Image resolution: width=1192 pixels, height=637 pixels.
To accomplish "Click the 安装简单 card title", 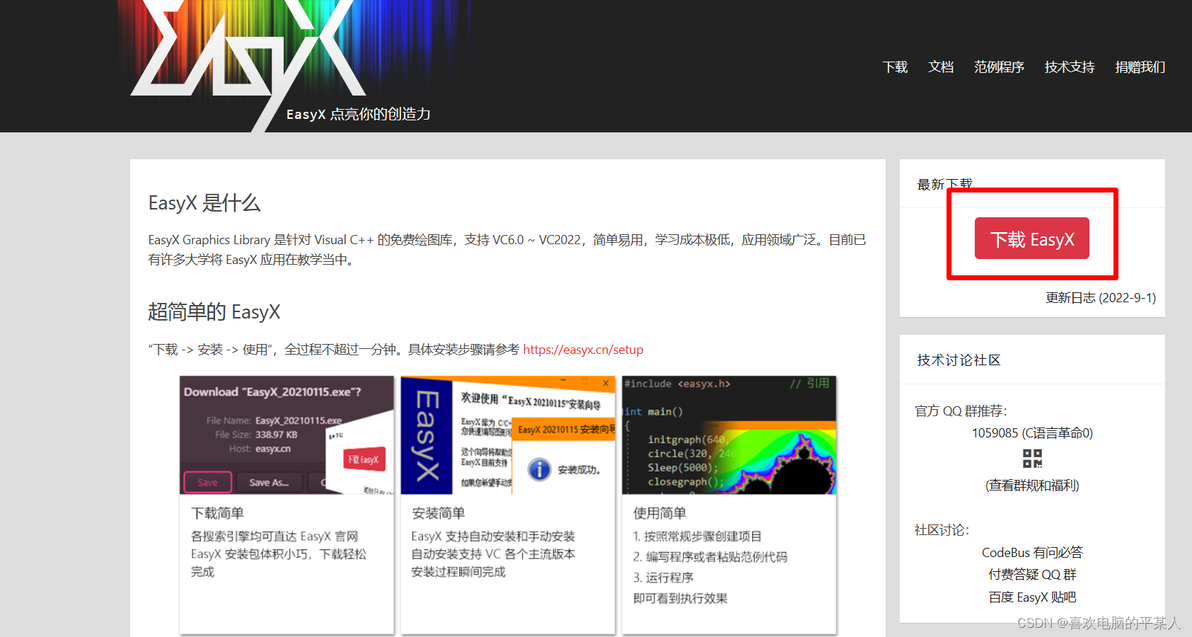I will pyautogui.click(x=438, y=513).
